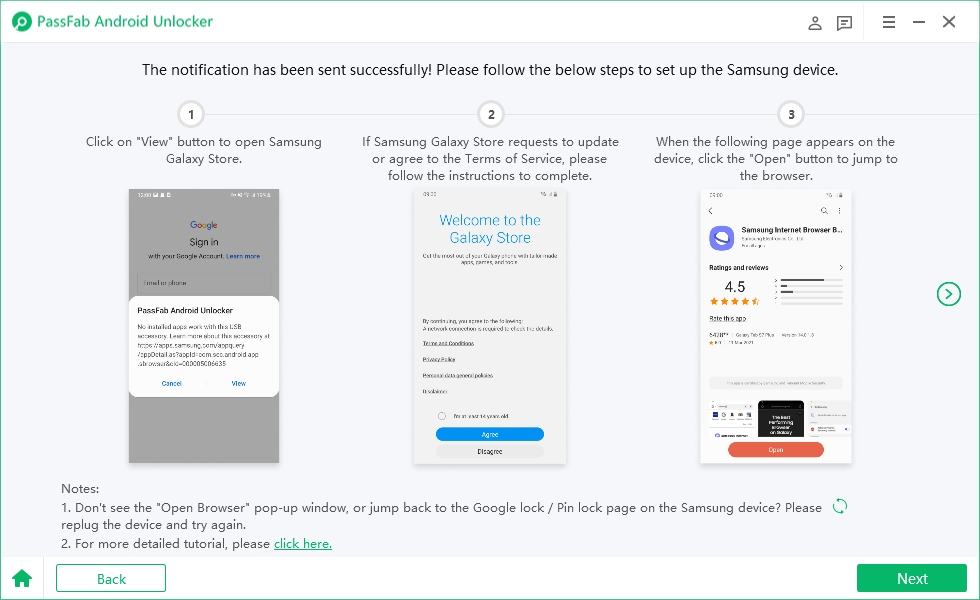The width and height of the screenshot is (980, 600).
Task: Tap the back arrow in step 3 screenshot
Action: (710, 211)
